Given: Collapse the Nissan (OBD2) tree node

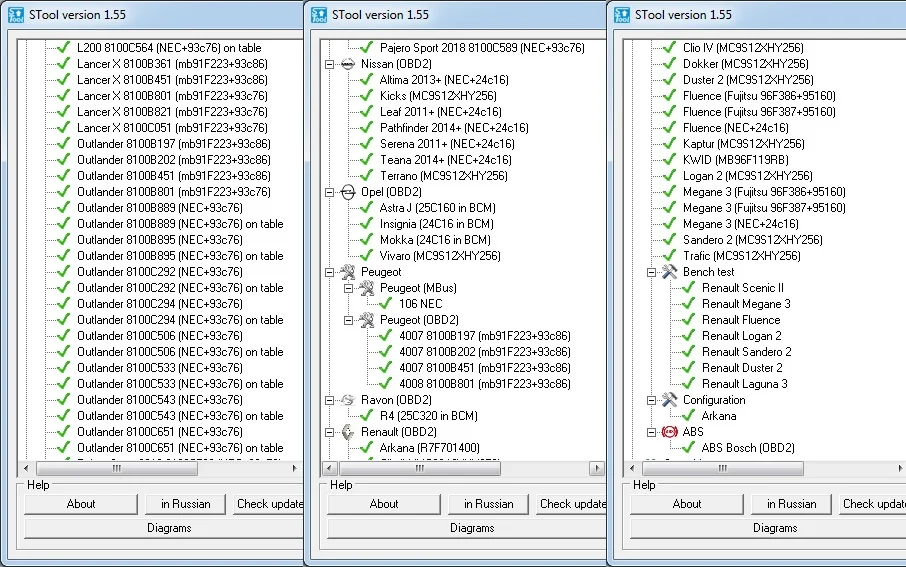Looking at the screenshot, I should click(329, 64).
